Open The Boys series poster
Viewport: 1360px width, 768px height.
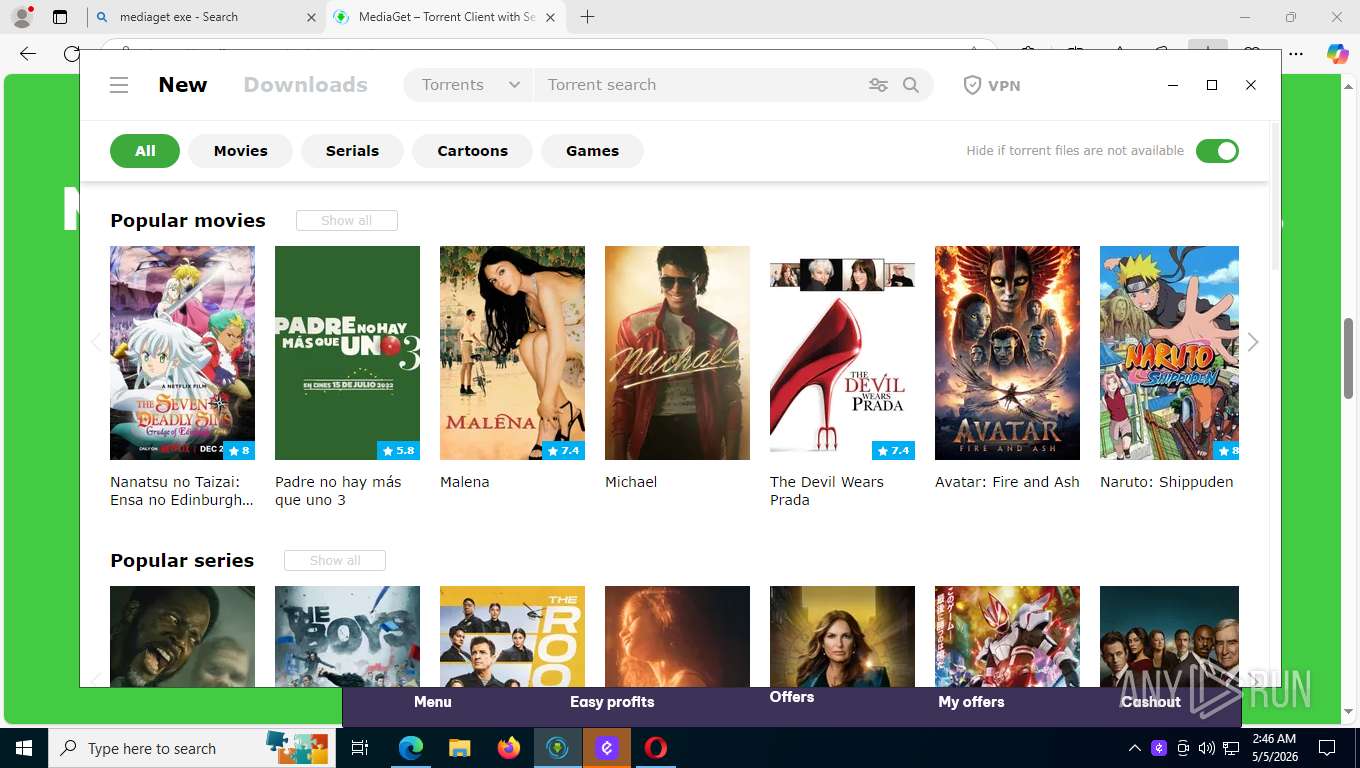click(x=347, y=636)
